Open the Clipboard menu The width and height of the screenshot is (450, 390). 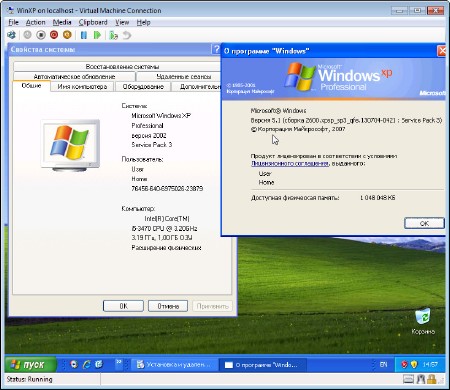point(93,22)
